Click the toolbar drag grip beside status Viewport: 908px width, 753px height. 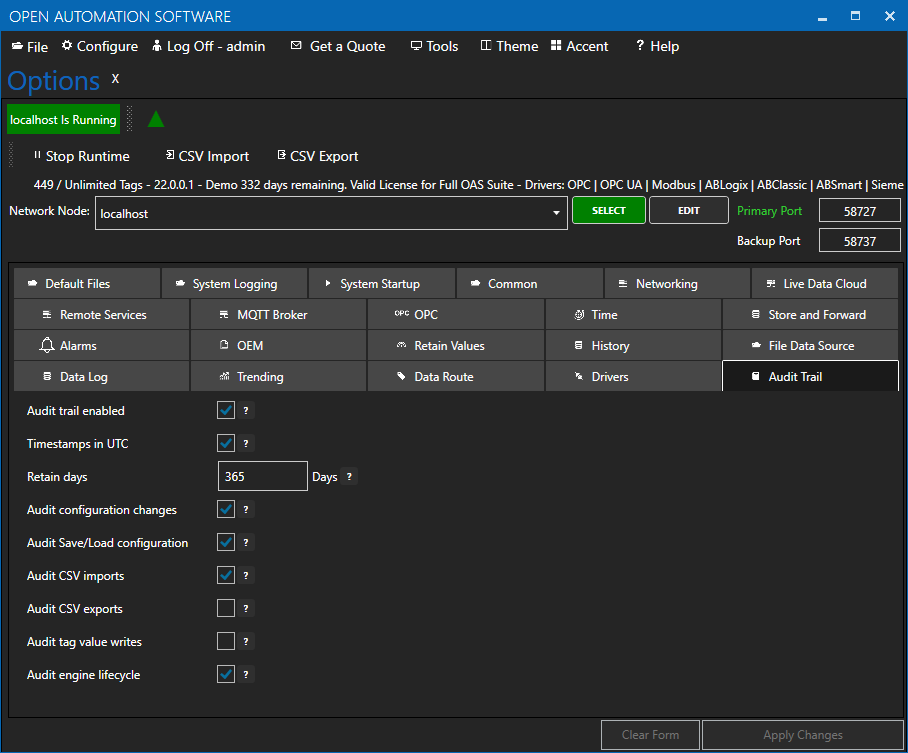[x=130, y=119]
